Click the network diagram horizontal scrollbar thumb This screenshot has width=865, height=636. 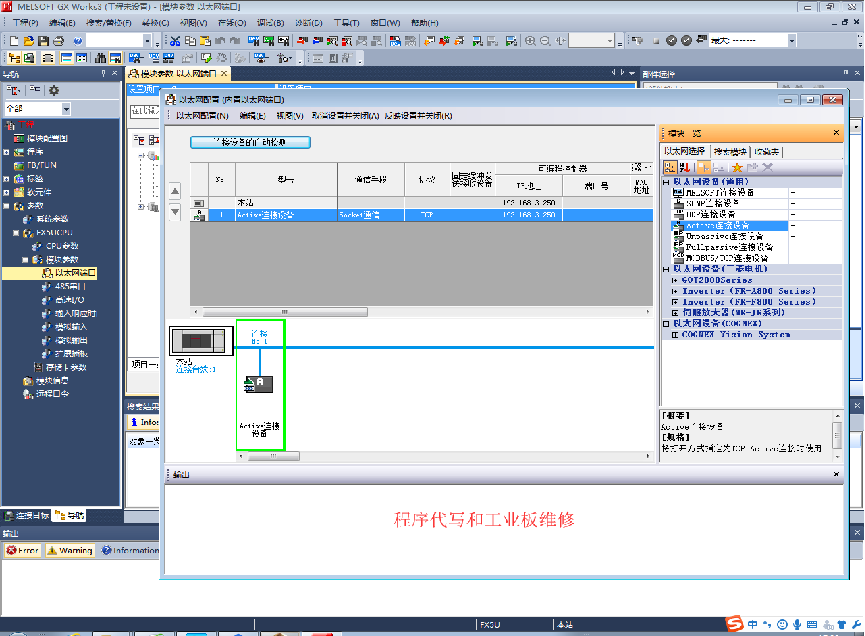coord(273,456)
